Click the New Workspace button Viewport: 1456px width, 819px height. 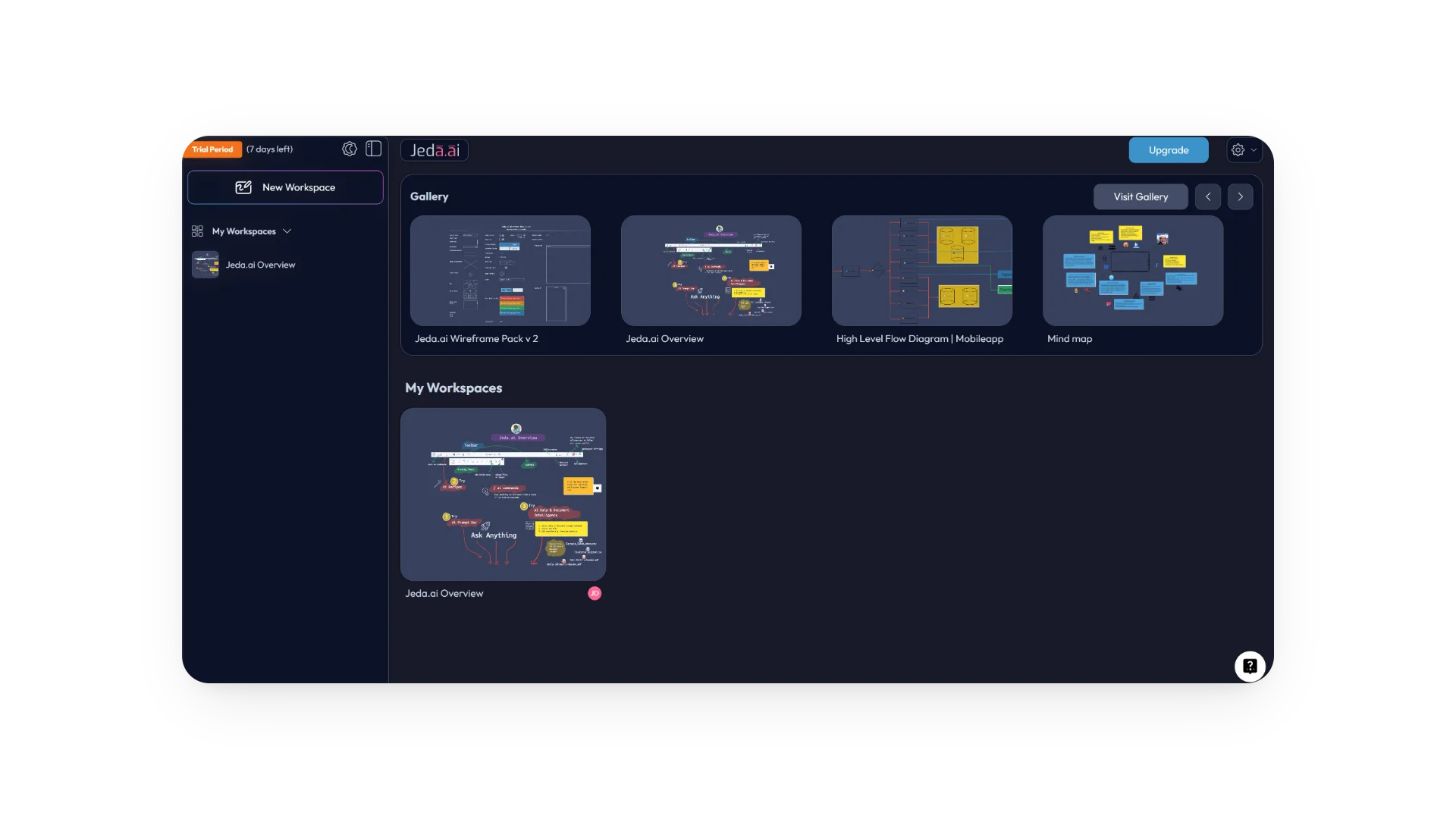285,187
